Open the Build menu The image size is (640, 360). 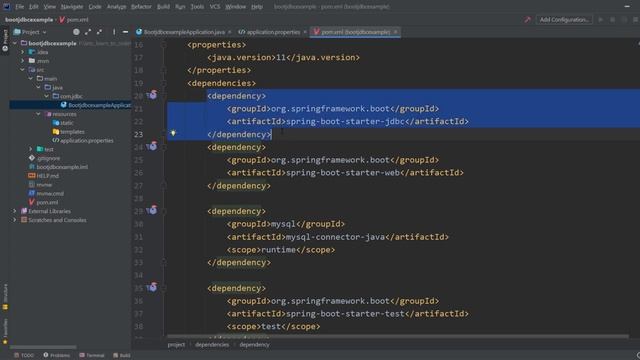(163, 7)
